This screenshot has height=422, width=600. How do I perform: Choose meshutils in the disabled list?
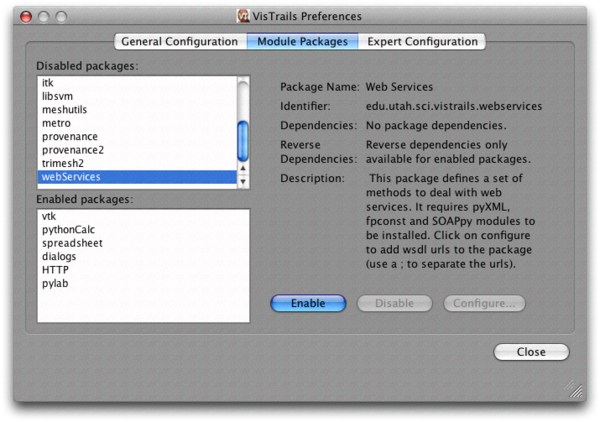coord(64,109)
